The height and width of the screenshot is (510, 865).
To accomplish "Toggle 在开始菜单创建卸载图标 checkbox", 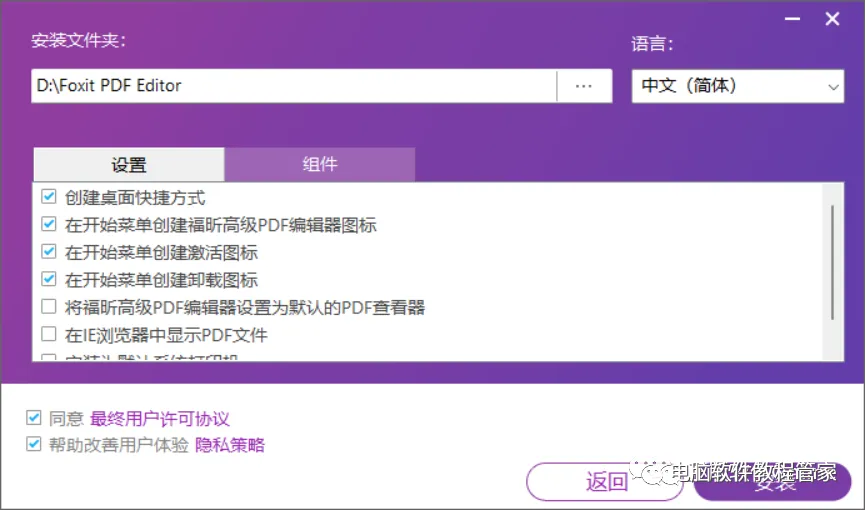I will click(x=49, y=279).
